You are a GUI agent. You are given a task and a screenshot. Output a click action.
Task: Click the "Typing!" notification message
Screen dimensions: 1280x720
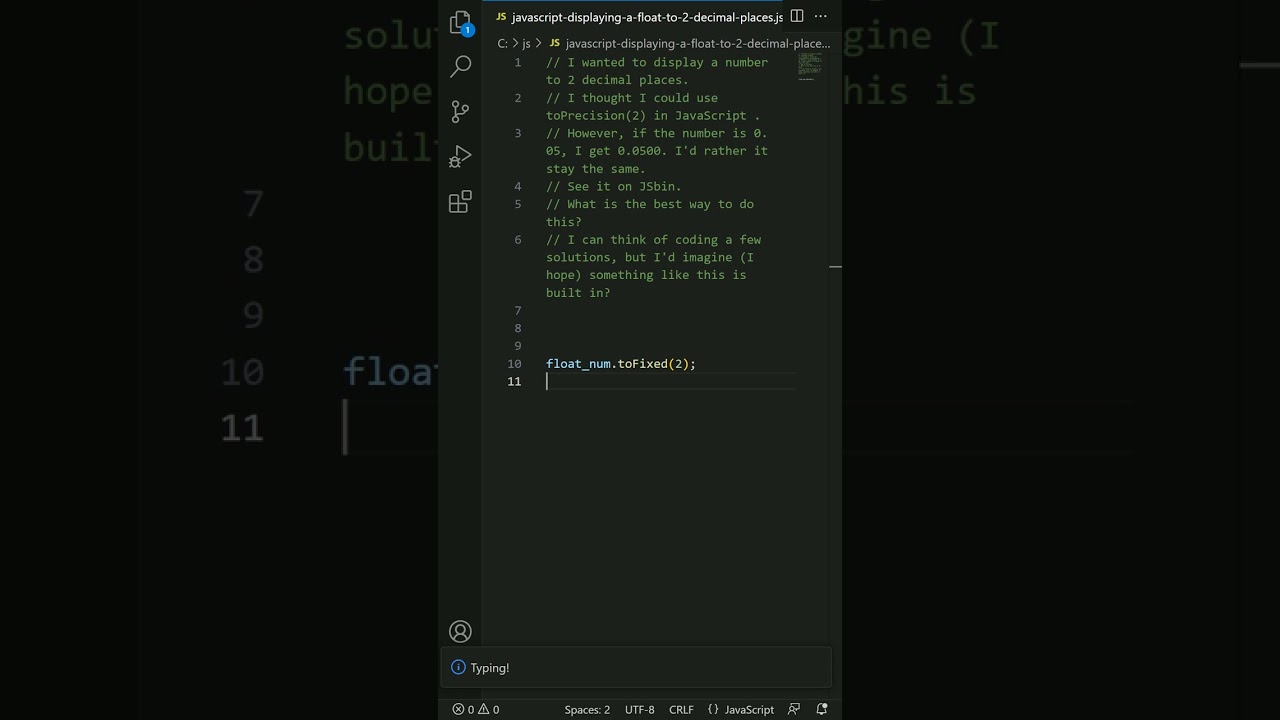(490, 667)
